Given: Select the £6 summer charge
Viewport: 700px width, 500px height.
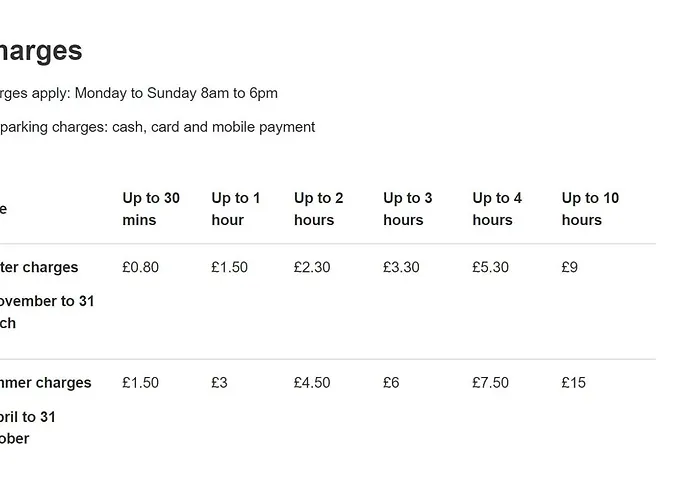Looking at the screenshot, I should click(391, 383).
